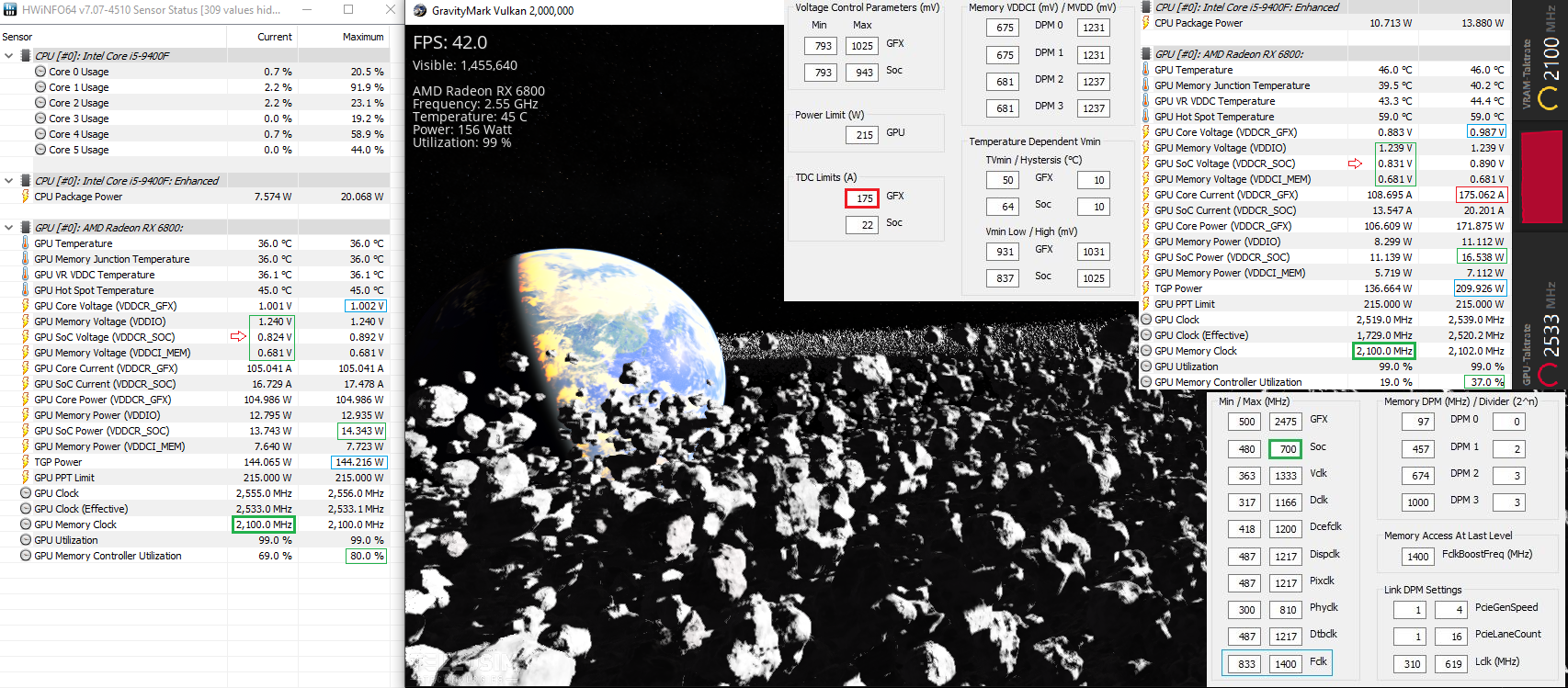Click the lightning icon beside CPU Package Power 7.574 W
The width and height of the screenshot is (1568, 688).
26,197
